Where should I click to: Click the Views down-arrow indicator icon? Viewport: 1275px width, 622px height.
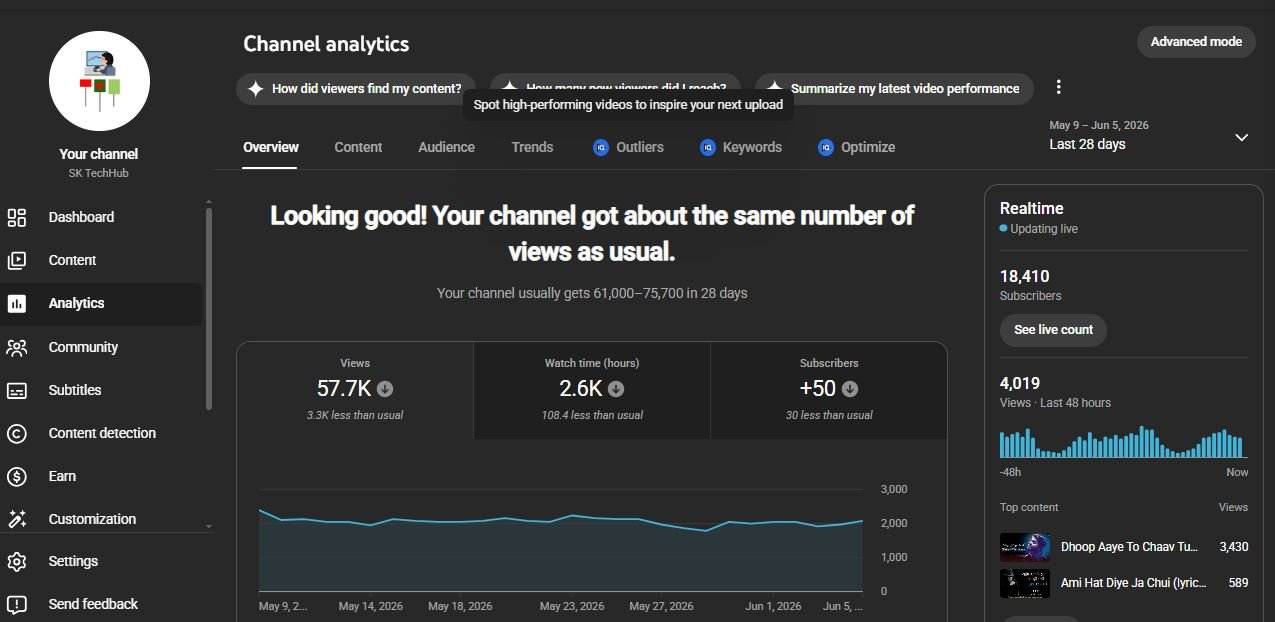pos(385,389)
